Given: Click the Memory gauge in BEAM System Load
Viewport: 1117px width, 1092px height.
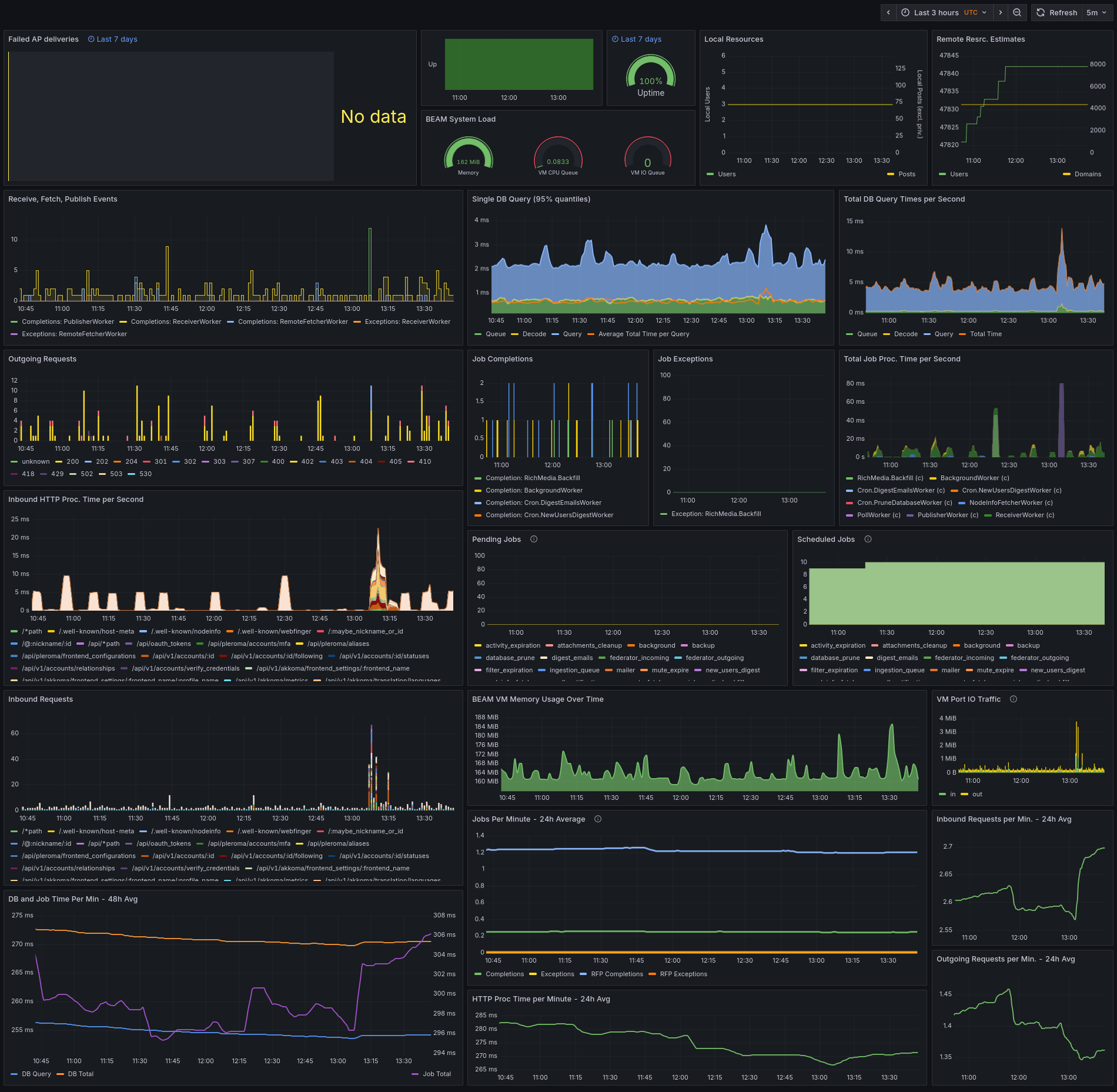Looking at the screenshot, I should (469, 156).
